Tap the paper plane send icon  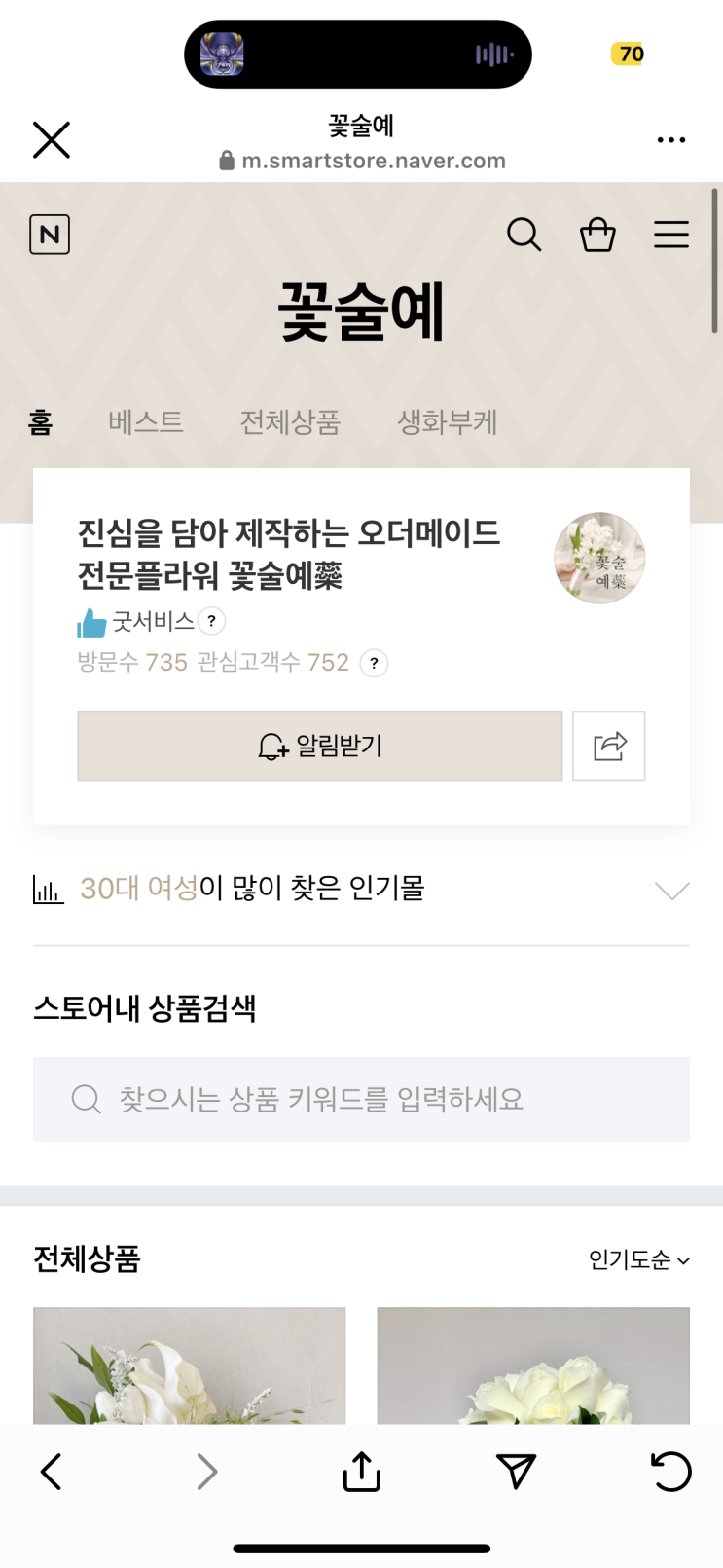click(516, 1472)
